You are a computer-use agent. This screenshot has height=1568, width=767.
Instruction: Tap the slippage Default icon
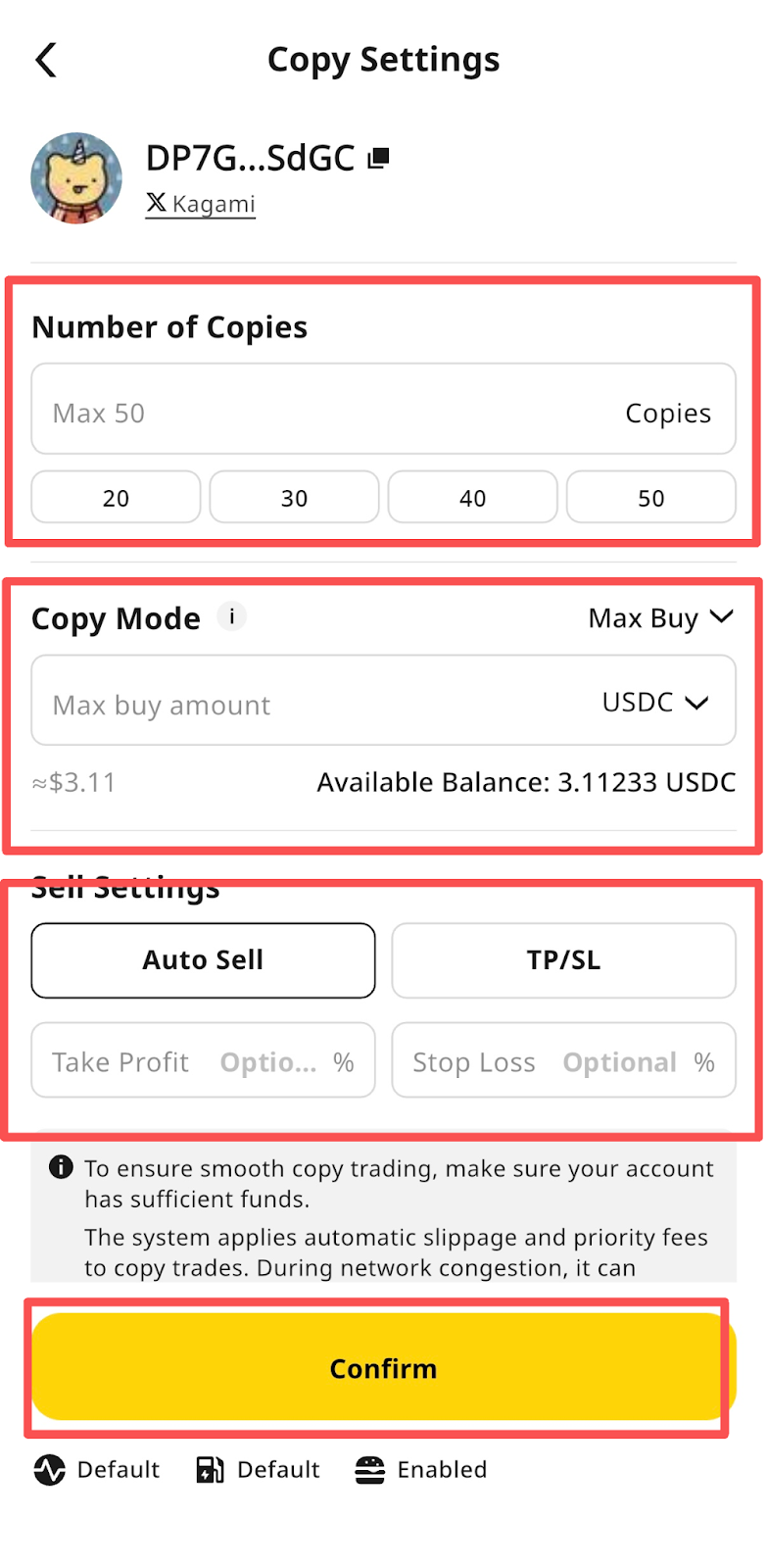click(49, 1470)
